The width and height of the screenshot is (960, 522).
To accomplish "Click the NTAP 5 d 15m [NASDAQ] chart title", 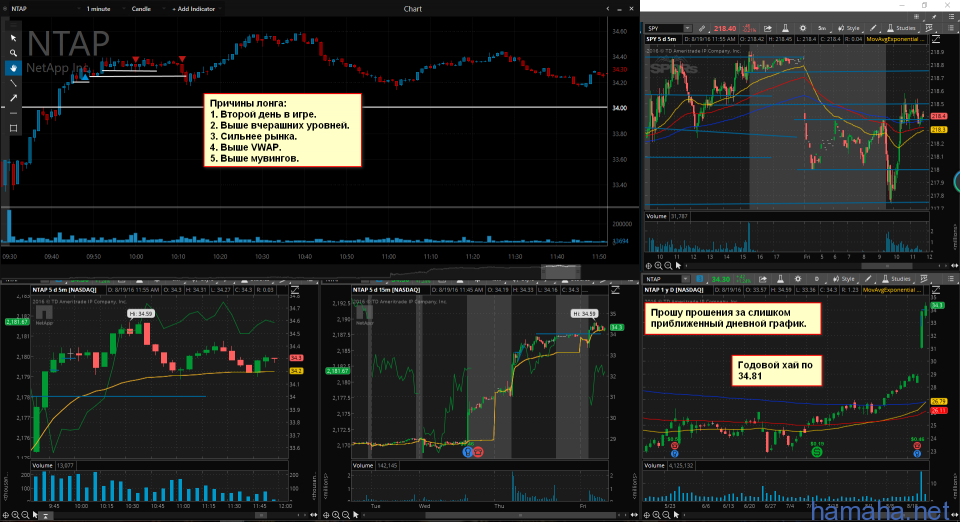I will pyautogui.click(x=386, y=290).
